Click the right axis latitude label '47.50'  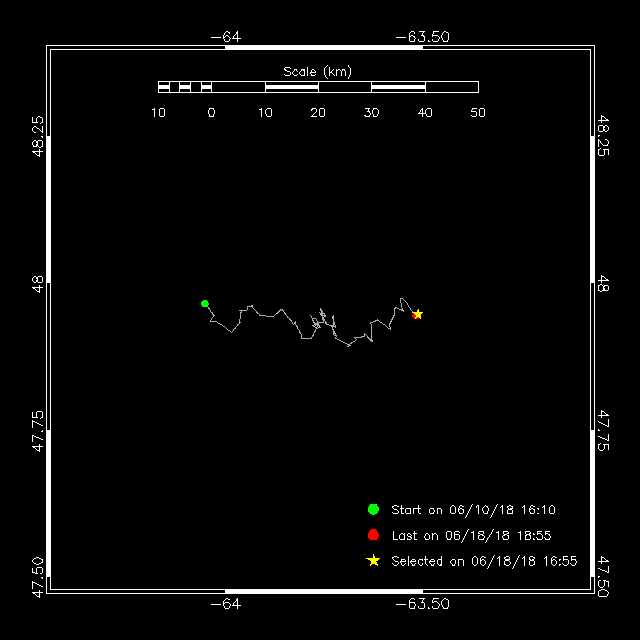603,577
